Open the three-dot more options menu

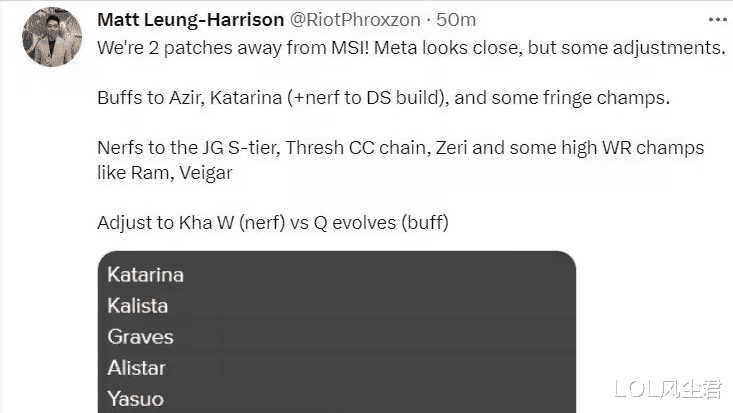718,20
